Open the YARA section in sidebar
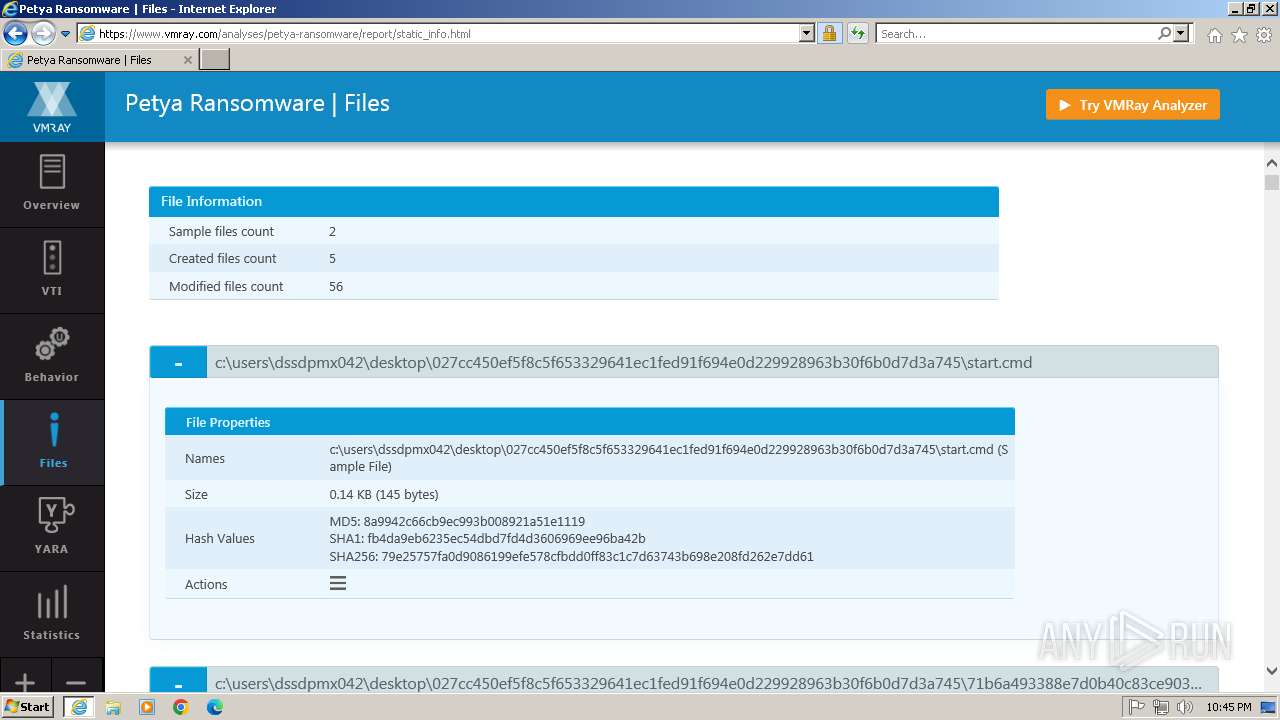Image resolution: width=1280 pixels, height=720 pixels. pos(52,528)
